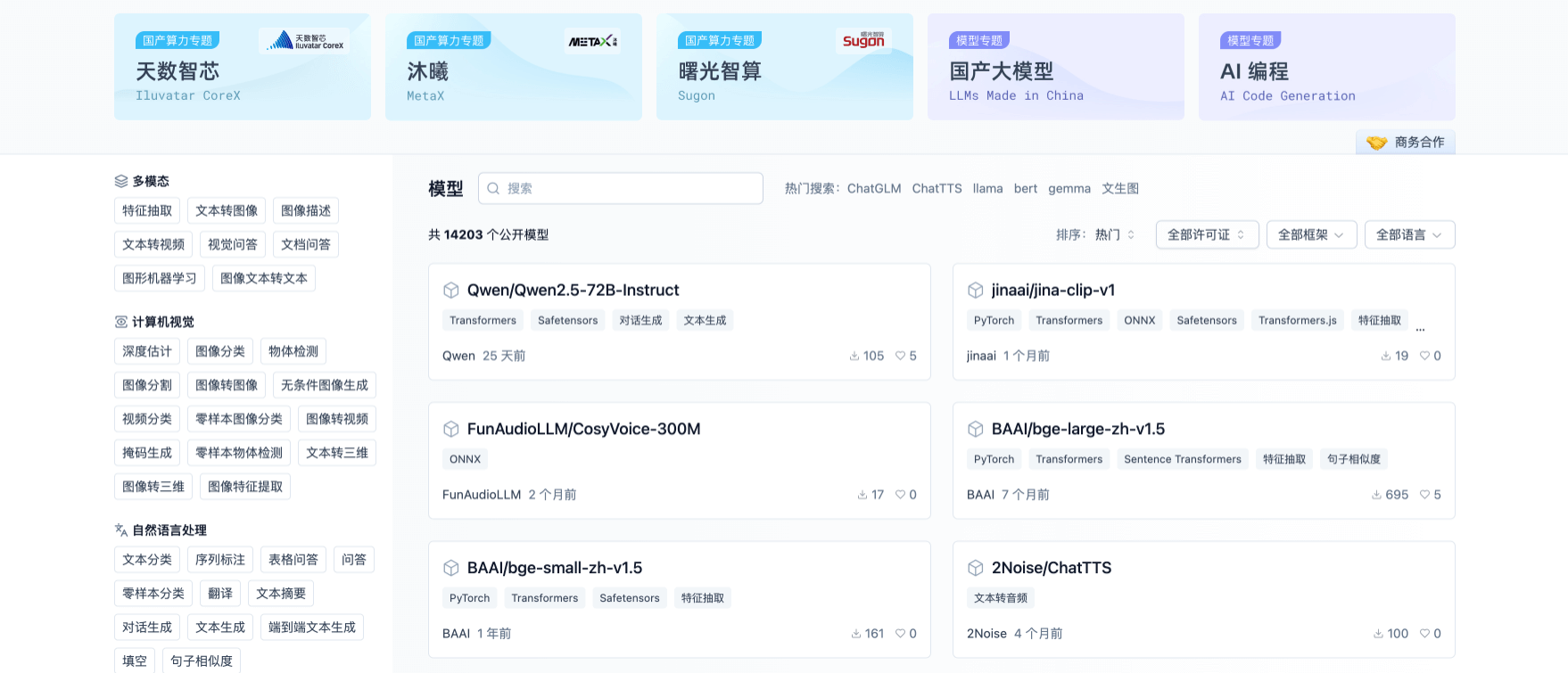The height and width of the screenshot is (673, 1568).
Task: Click the Sugon logo on 曙光智算 banner
Action: click(x=863, y=40)
